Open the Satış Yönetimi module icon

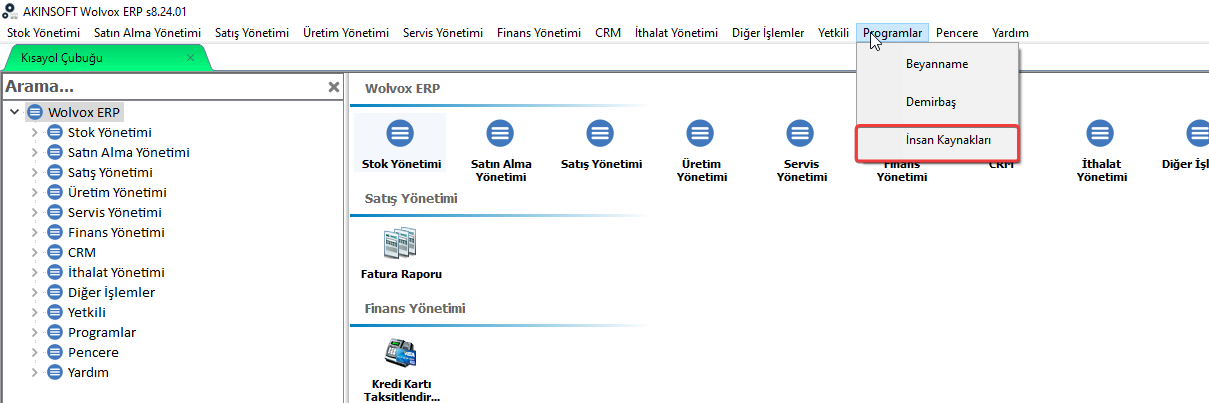point(600,132)
